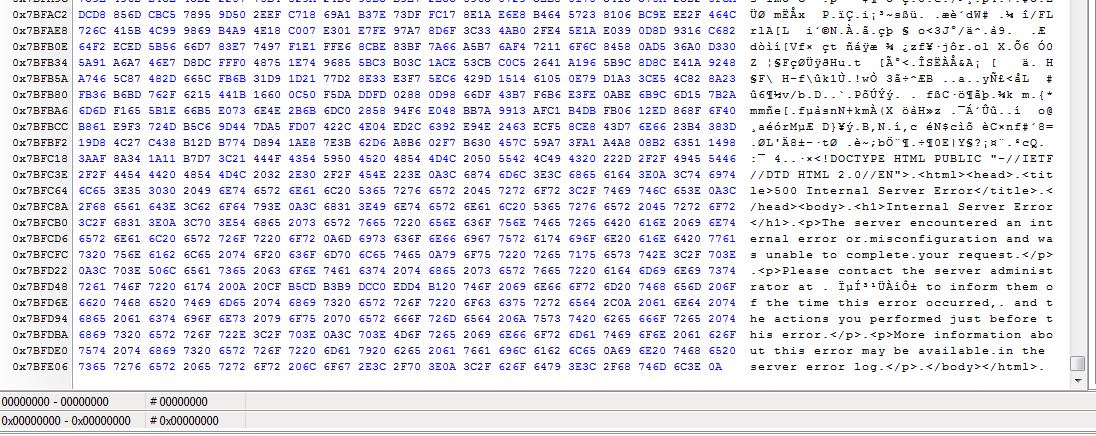The height and width of the screenshot is (436, 1096).
Task: Select address 0x7BFE06 in the offset column
Action: pyautogui.click(x=40, y=367)
